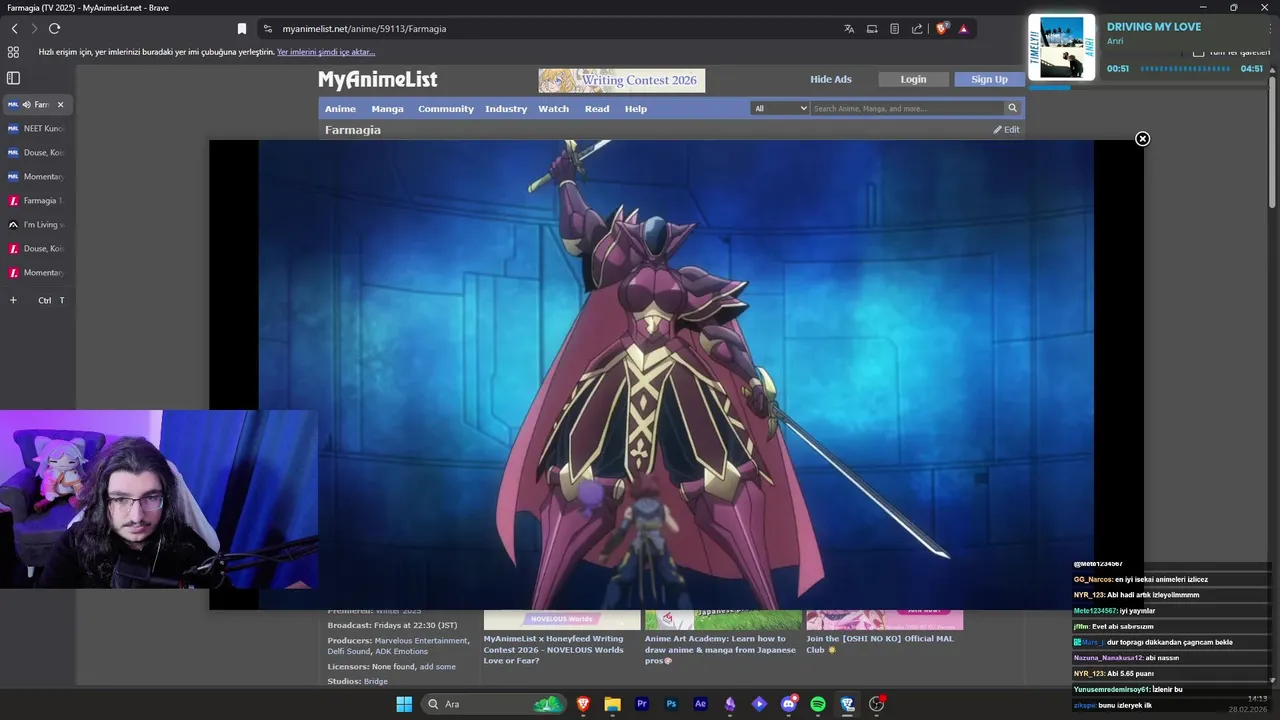Seek within the Driving My Love progress bar

point(1185,69)
